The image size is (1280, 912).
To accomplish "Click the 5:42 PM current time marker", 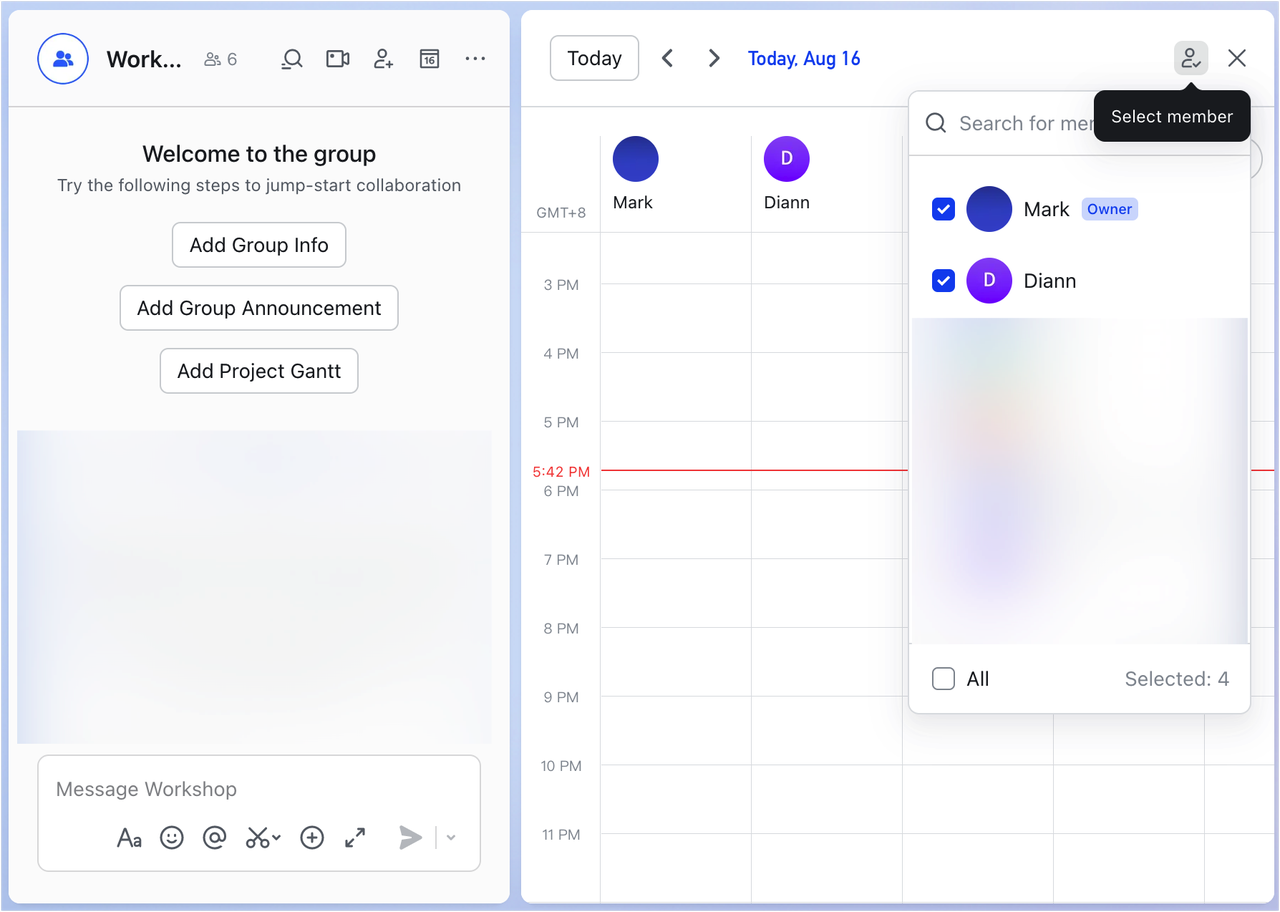I will [561, 471].
